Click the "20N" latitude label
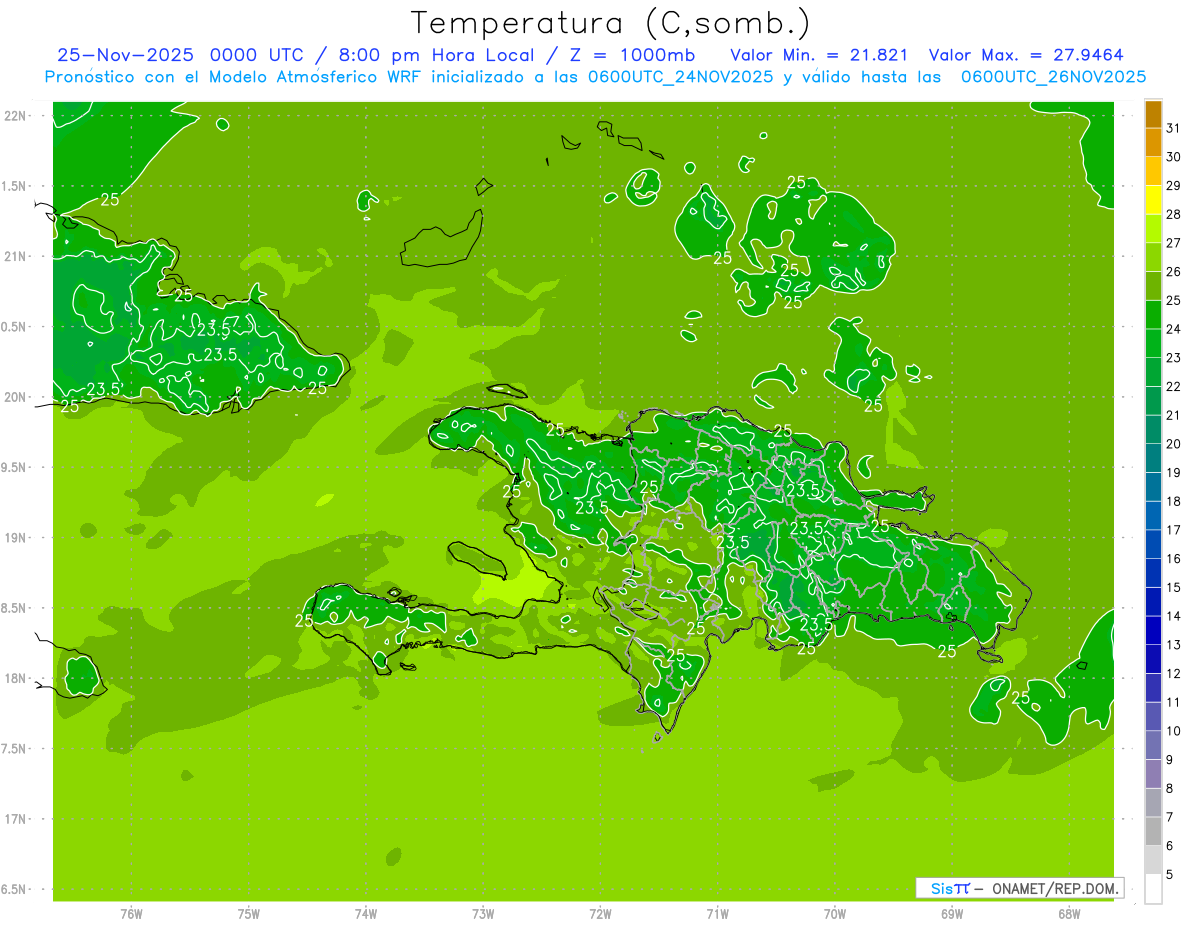 (15, 397)
